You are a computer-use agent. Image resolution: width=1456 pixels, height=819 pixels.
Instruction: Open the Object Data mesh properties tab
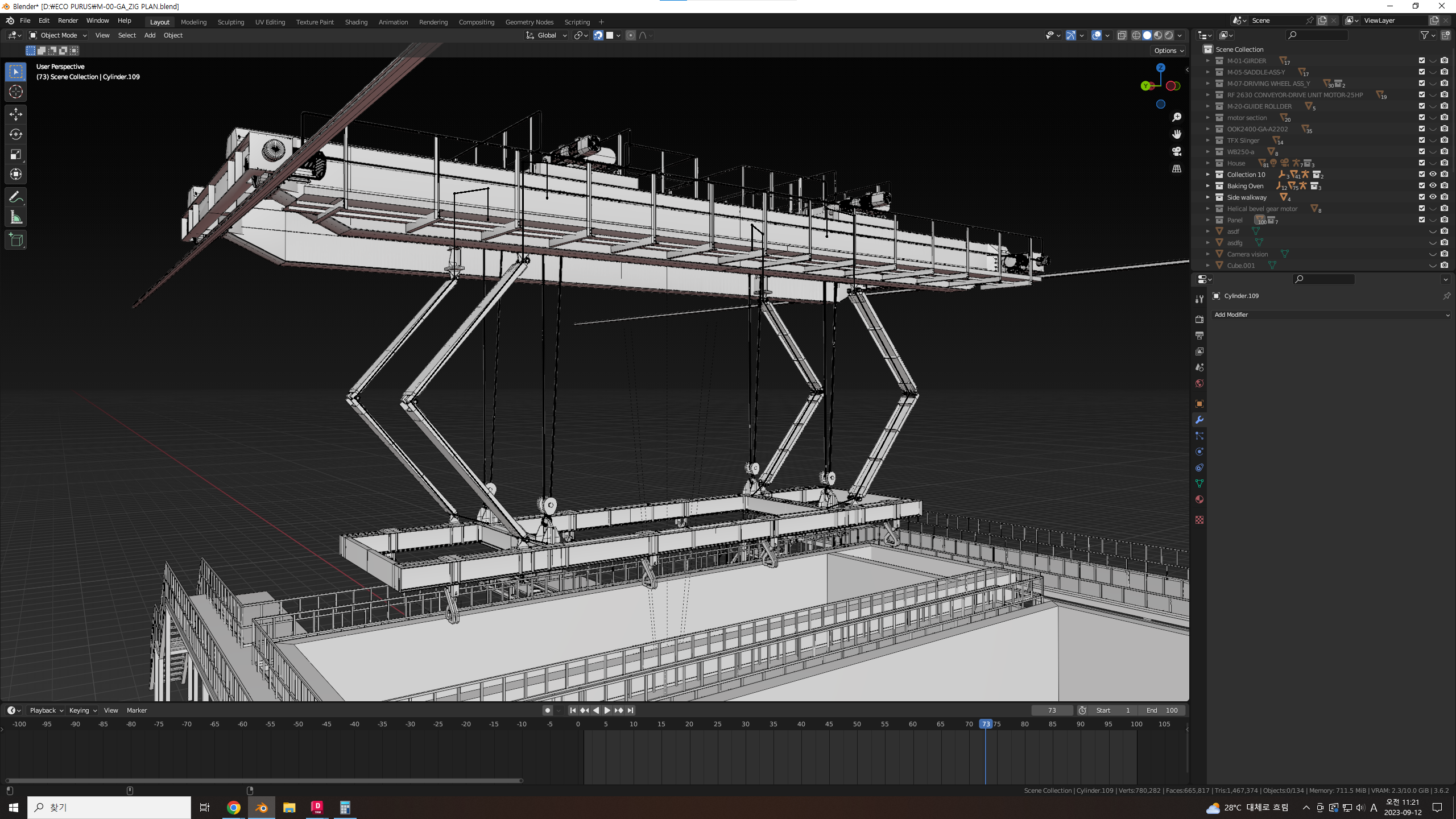tap(1199, 483)
